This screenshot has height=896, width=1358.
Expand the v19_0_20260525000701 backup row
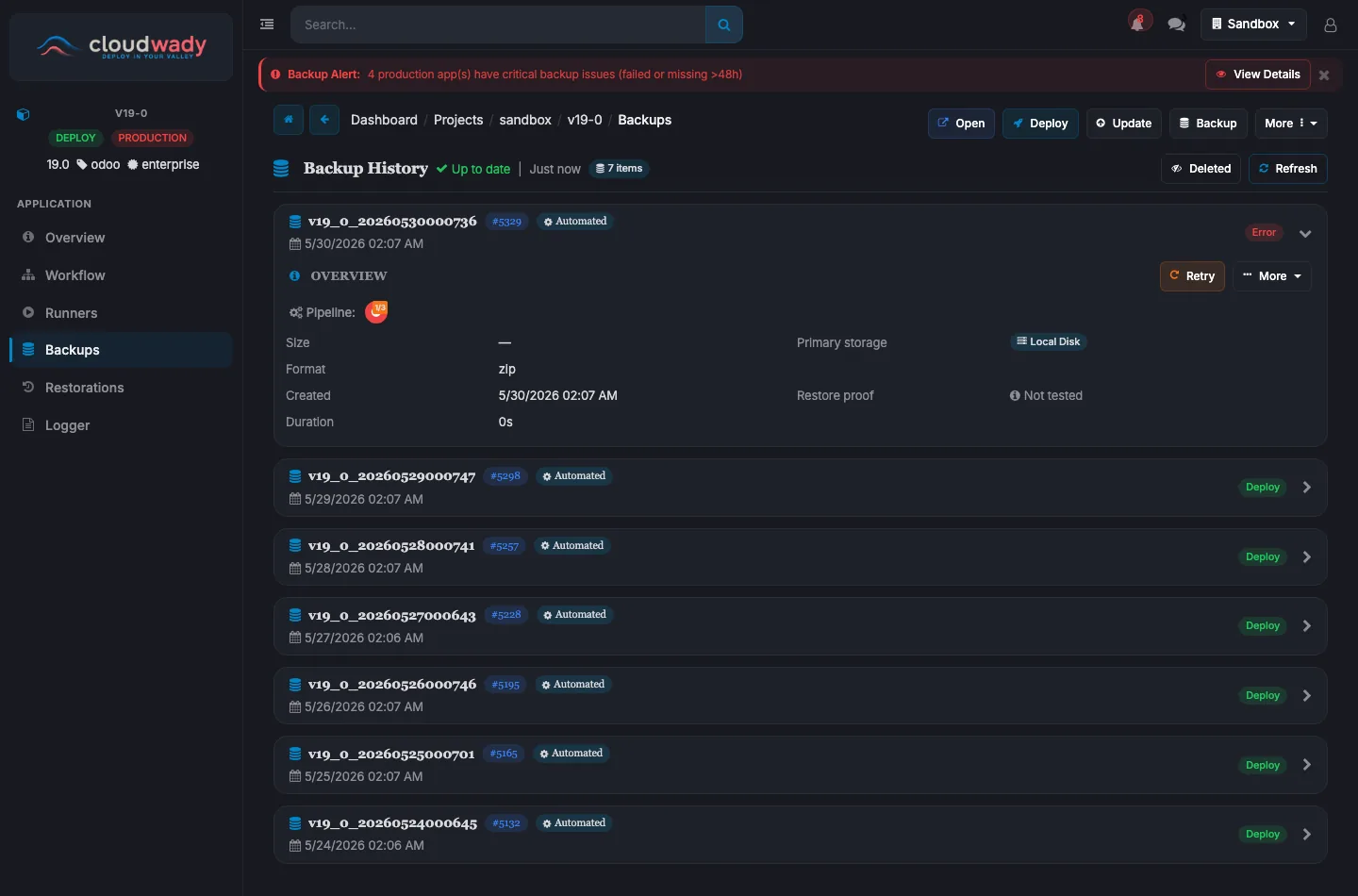tap(1306, 765)
